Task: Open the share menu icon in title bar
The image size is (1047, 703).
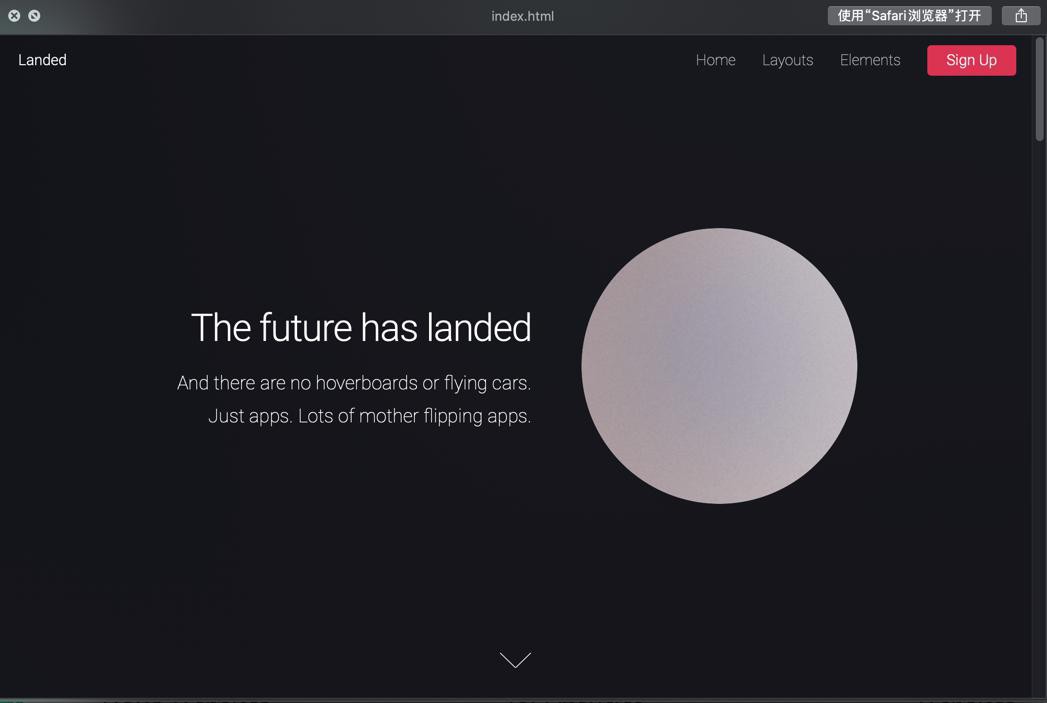Action: [1021, 15]
